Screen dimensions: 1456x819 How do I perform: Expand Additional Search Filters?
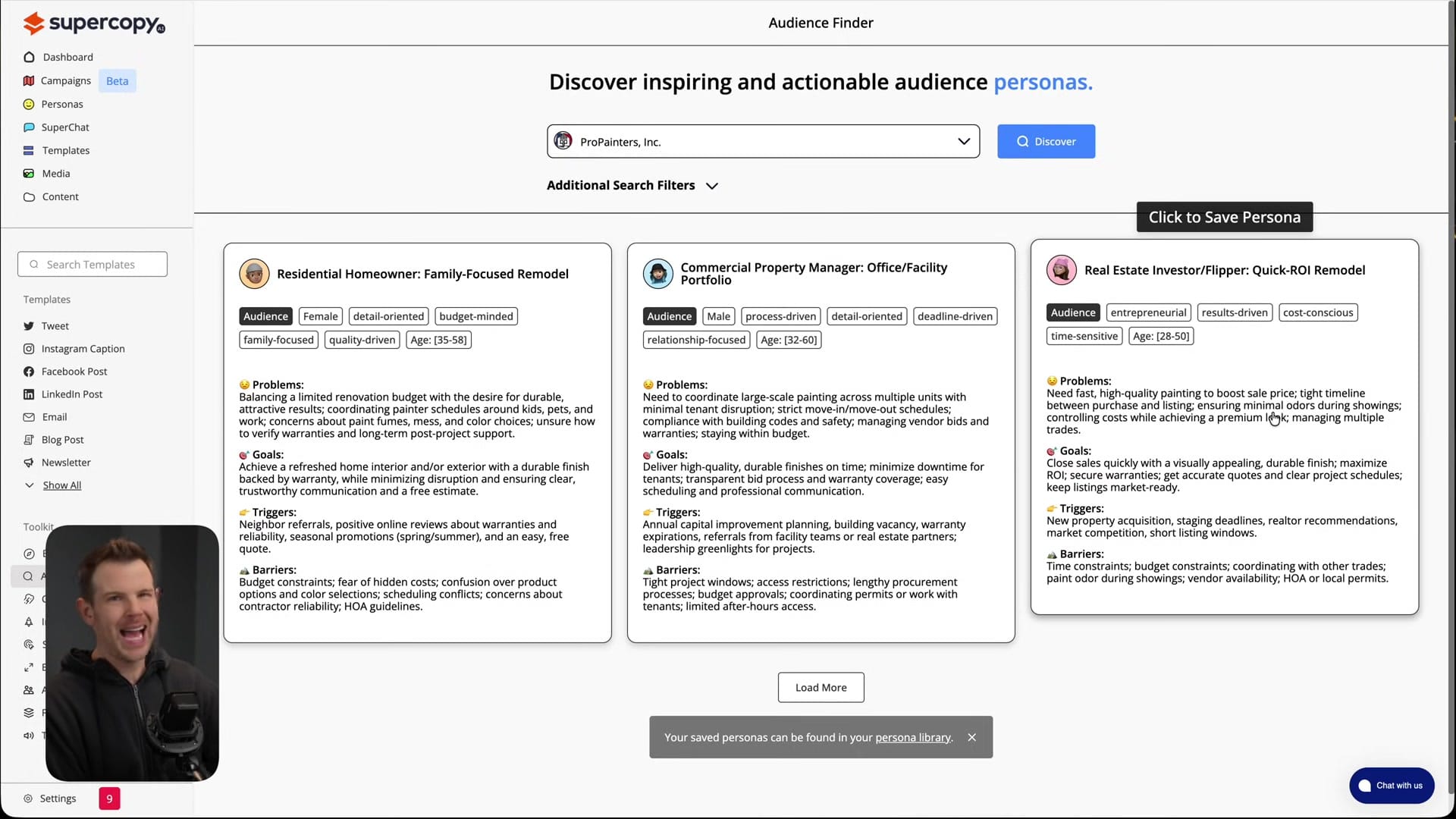[x=632, y=185]
